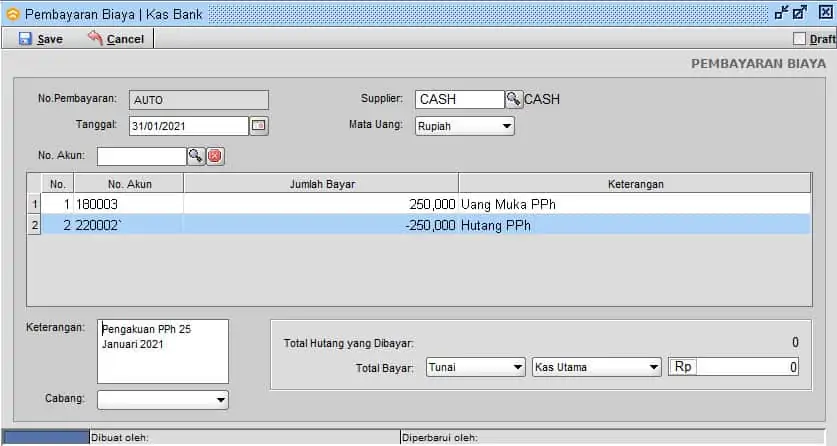Image resolution: width=837 pixels, height=446 pixels.
Task: Select account cell 180003
Action: point(129,204)
